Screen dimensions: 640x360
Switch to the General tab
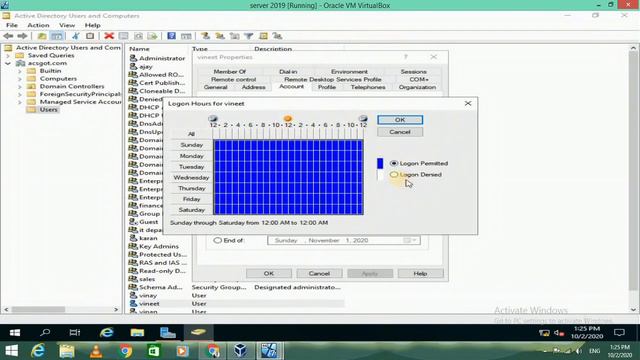point(215,87)
